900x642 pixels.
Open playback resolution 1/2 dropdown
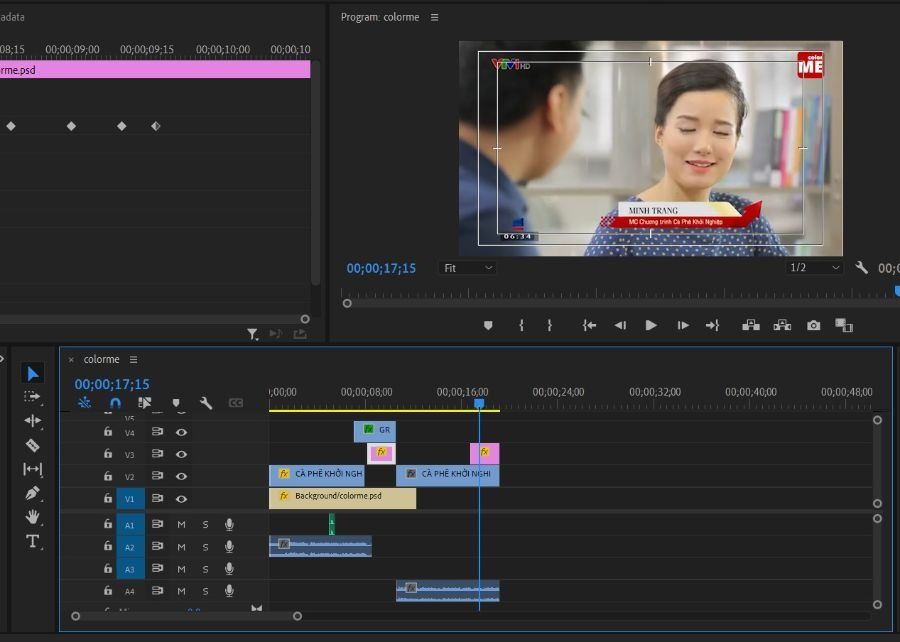point(814,267)
